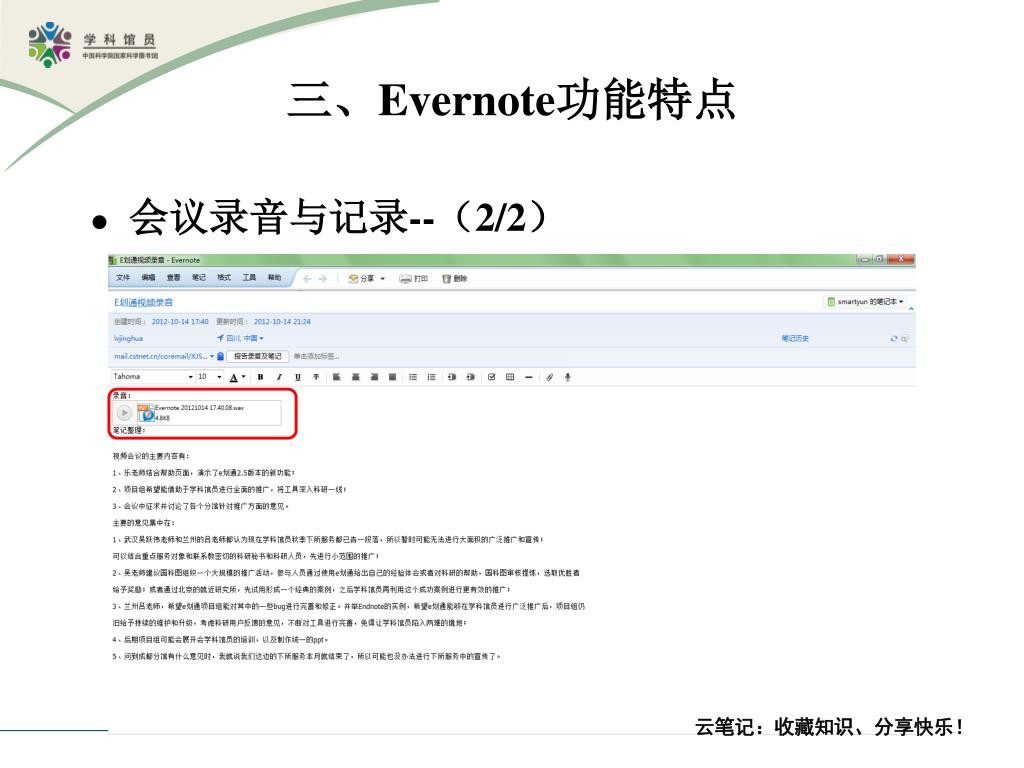
Task: Click the search-in-note magnifier icon
Action: point(905,339)
